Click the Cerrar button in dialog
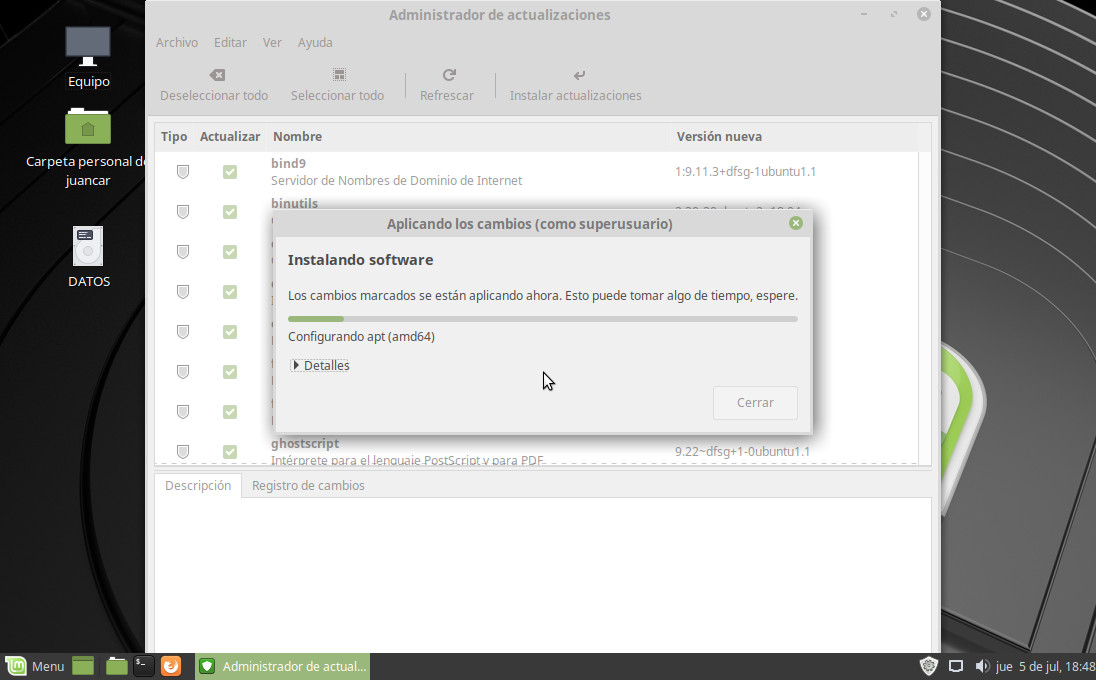The image size is (1096, 680). click(x=755, y=403)
